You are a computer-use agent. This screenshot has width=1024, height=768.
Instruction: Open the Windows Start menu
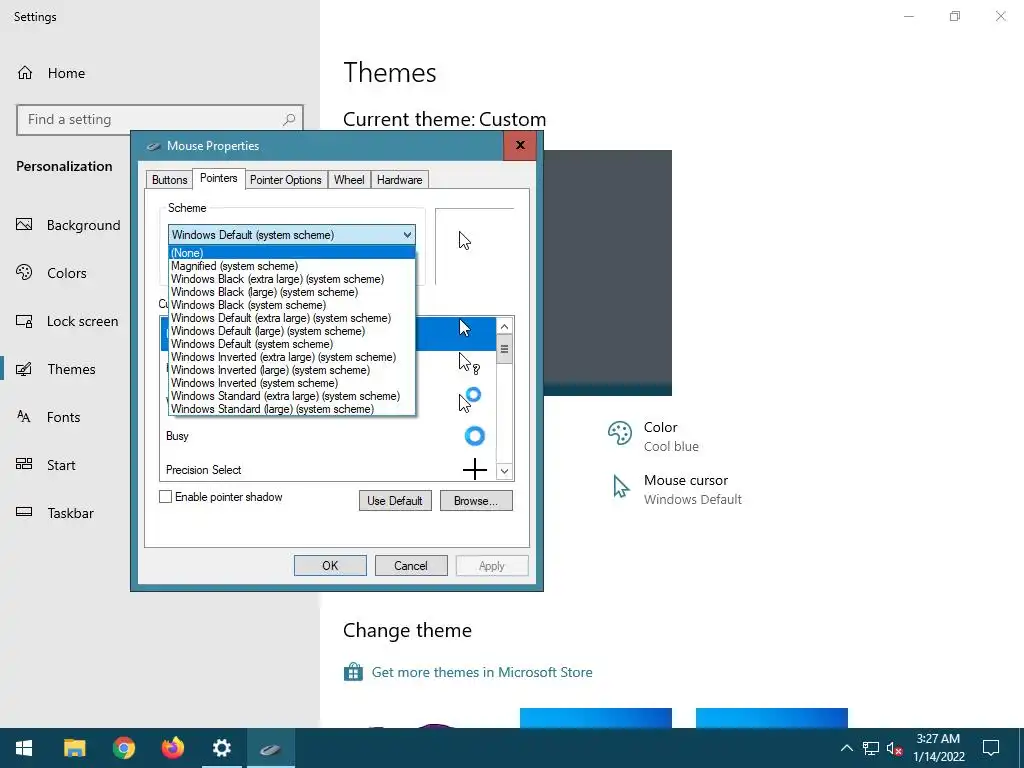[24, 748]
